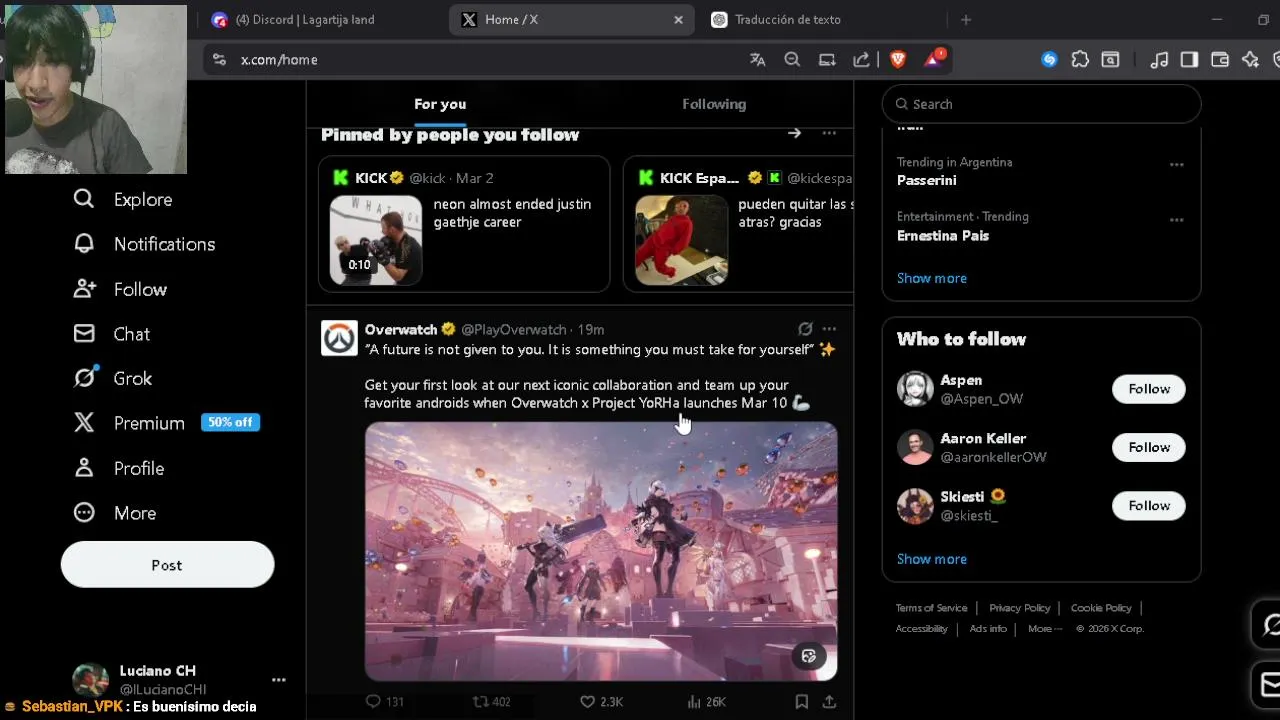
Task: Expand footer More links
Action: tap(1045, 629)
